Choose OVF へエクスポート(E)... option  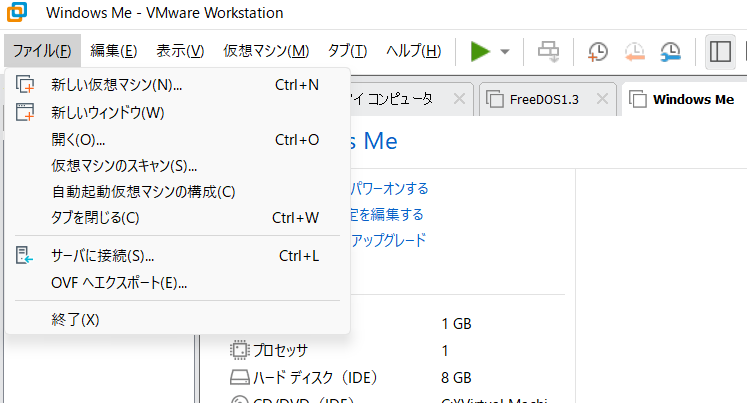pyautogui.click(x=119, y=283)
